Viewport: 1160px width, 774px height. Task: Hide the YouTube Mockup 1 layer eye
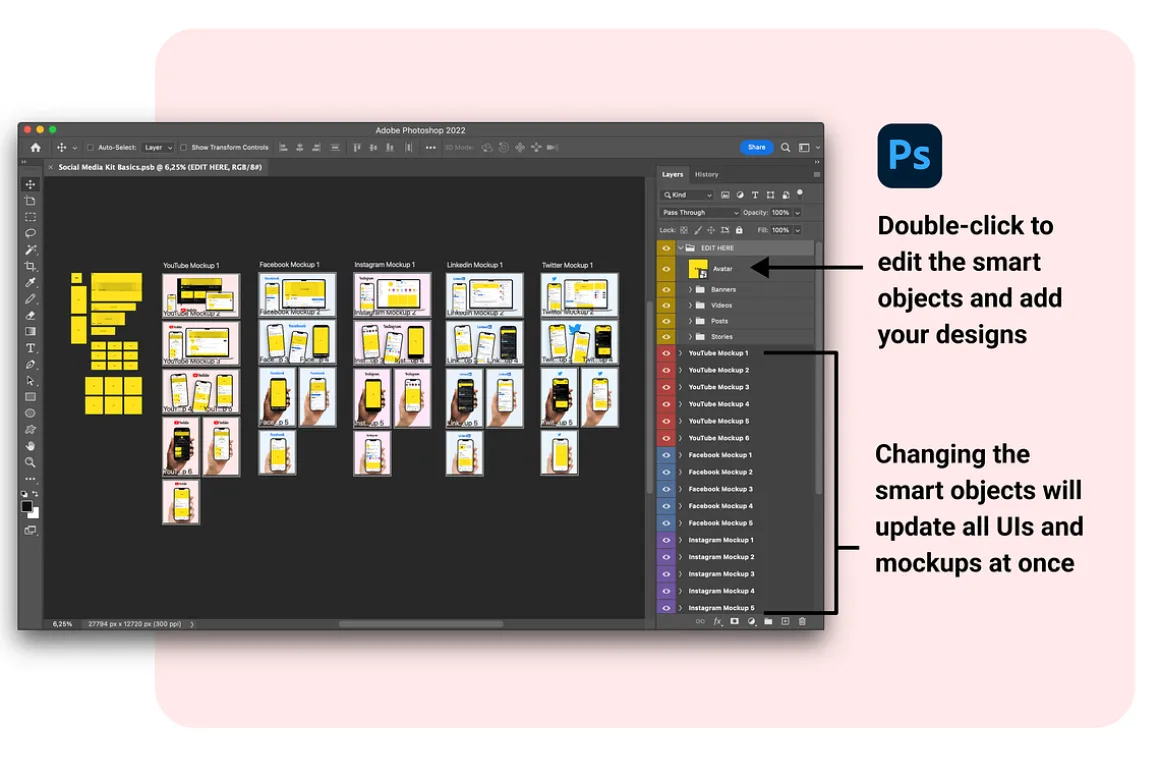(666, 353)
